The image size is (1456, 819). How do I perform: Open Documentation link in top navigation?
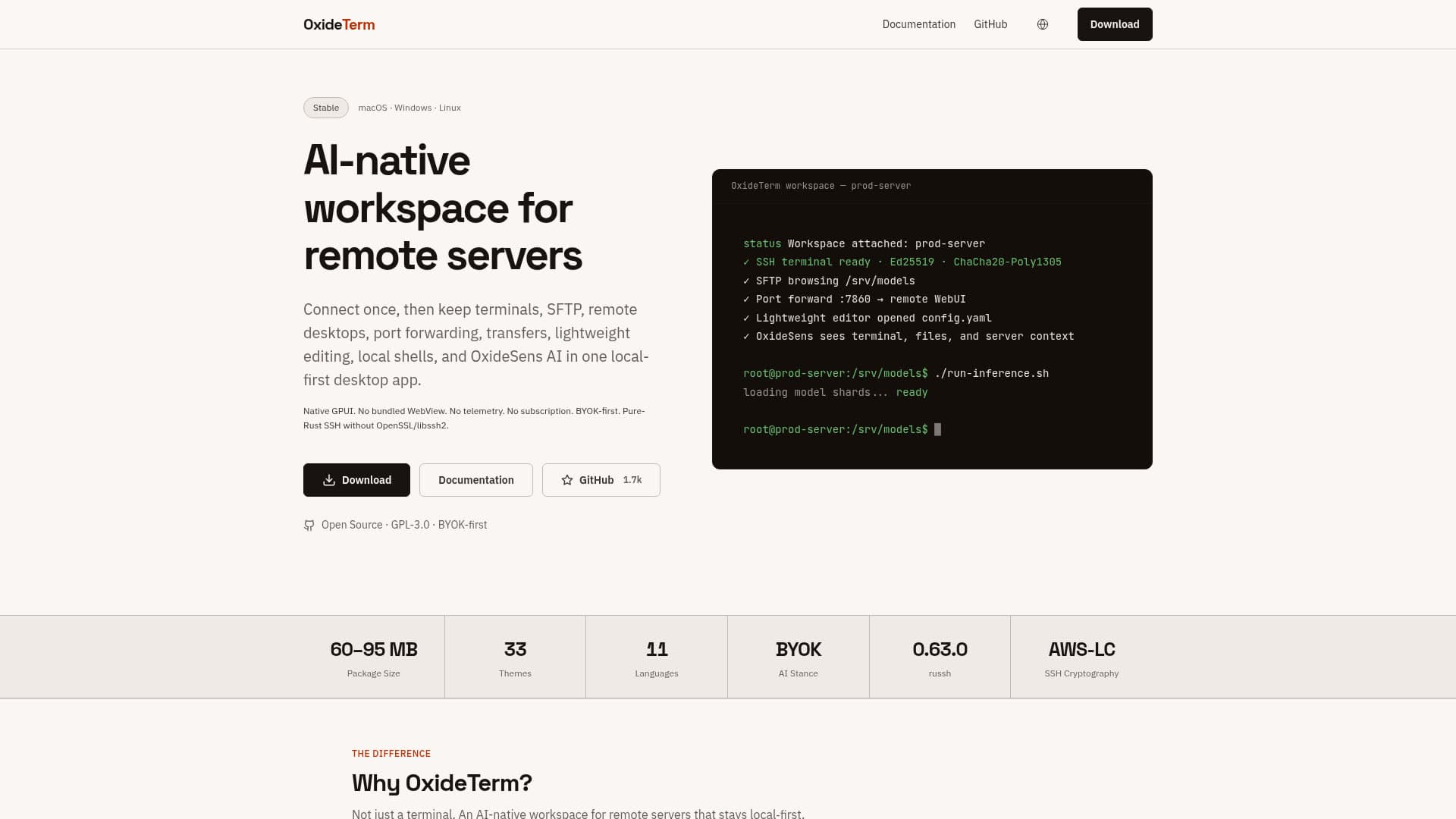pos(918,24)
